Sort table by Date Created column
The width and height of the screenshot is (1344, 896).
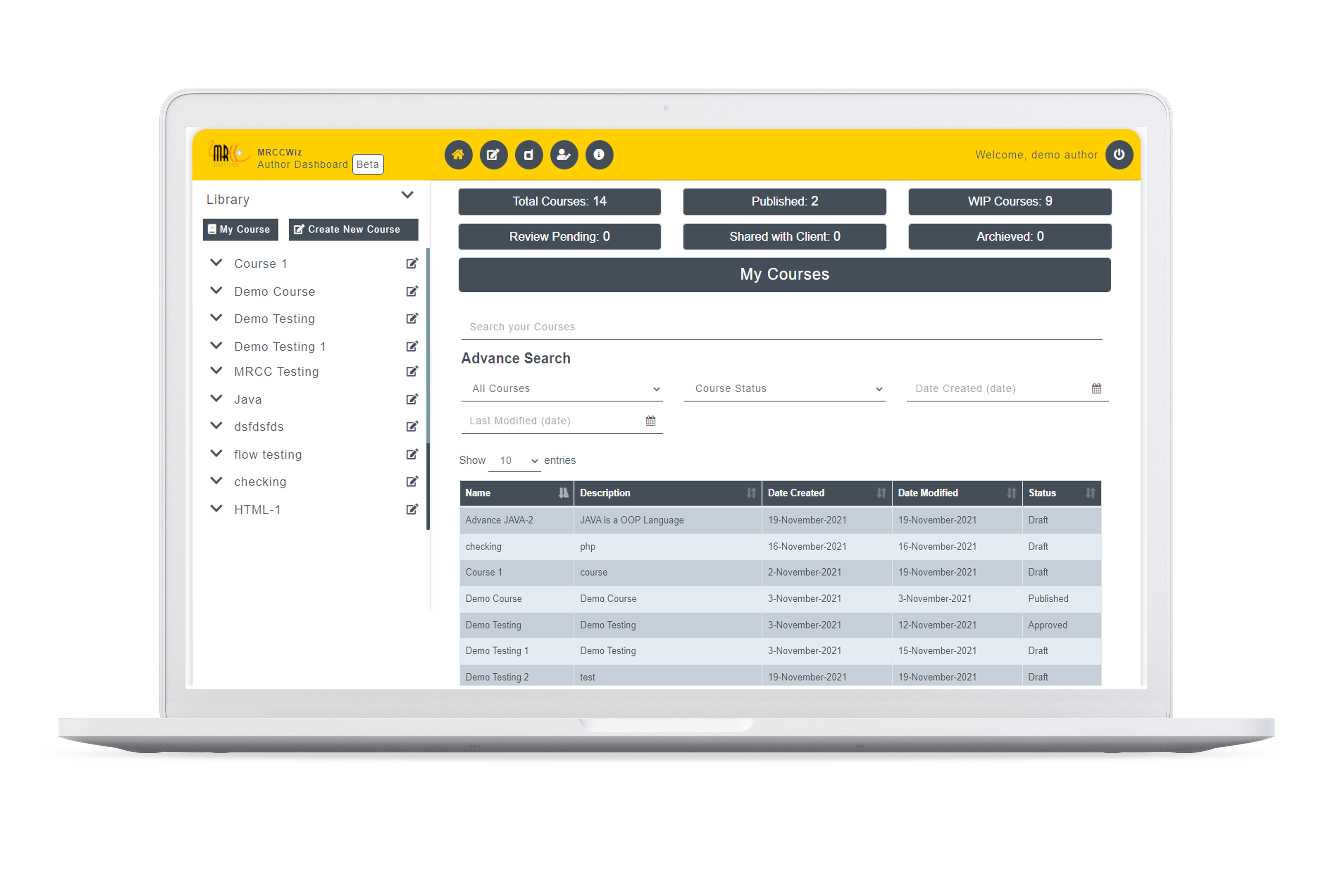pos(881,493)
